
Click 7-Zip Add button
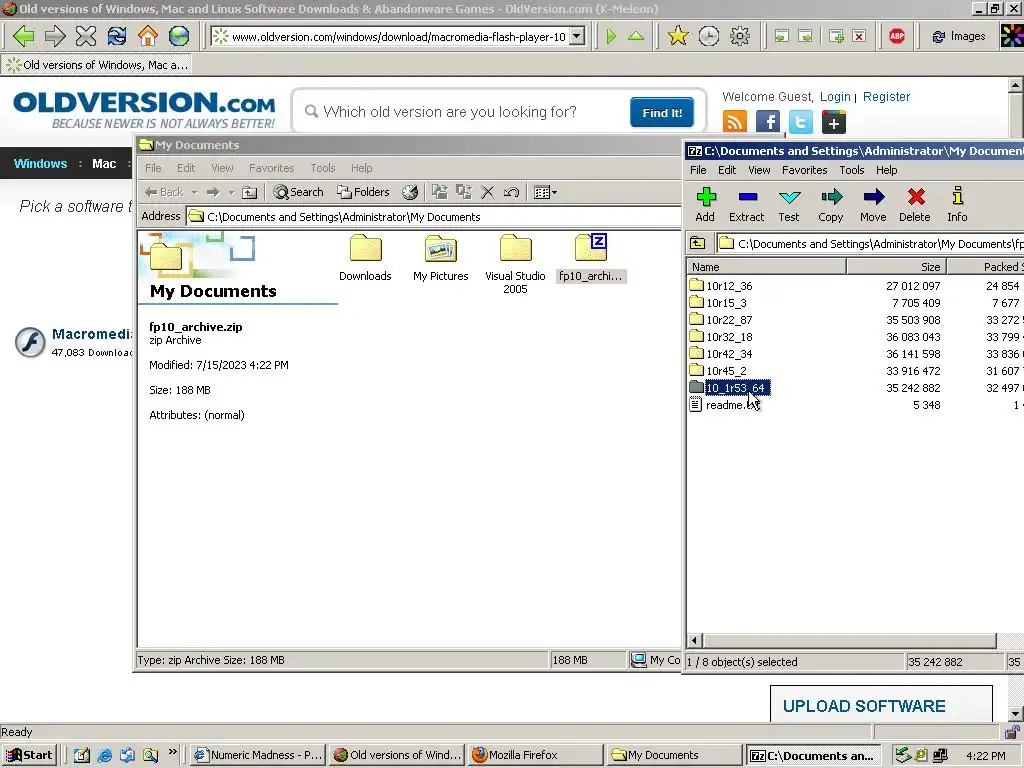pos(705,204)
